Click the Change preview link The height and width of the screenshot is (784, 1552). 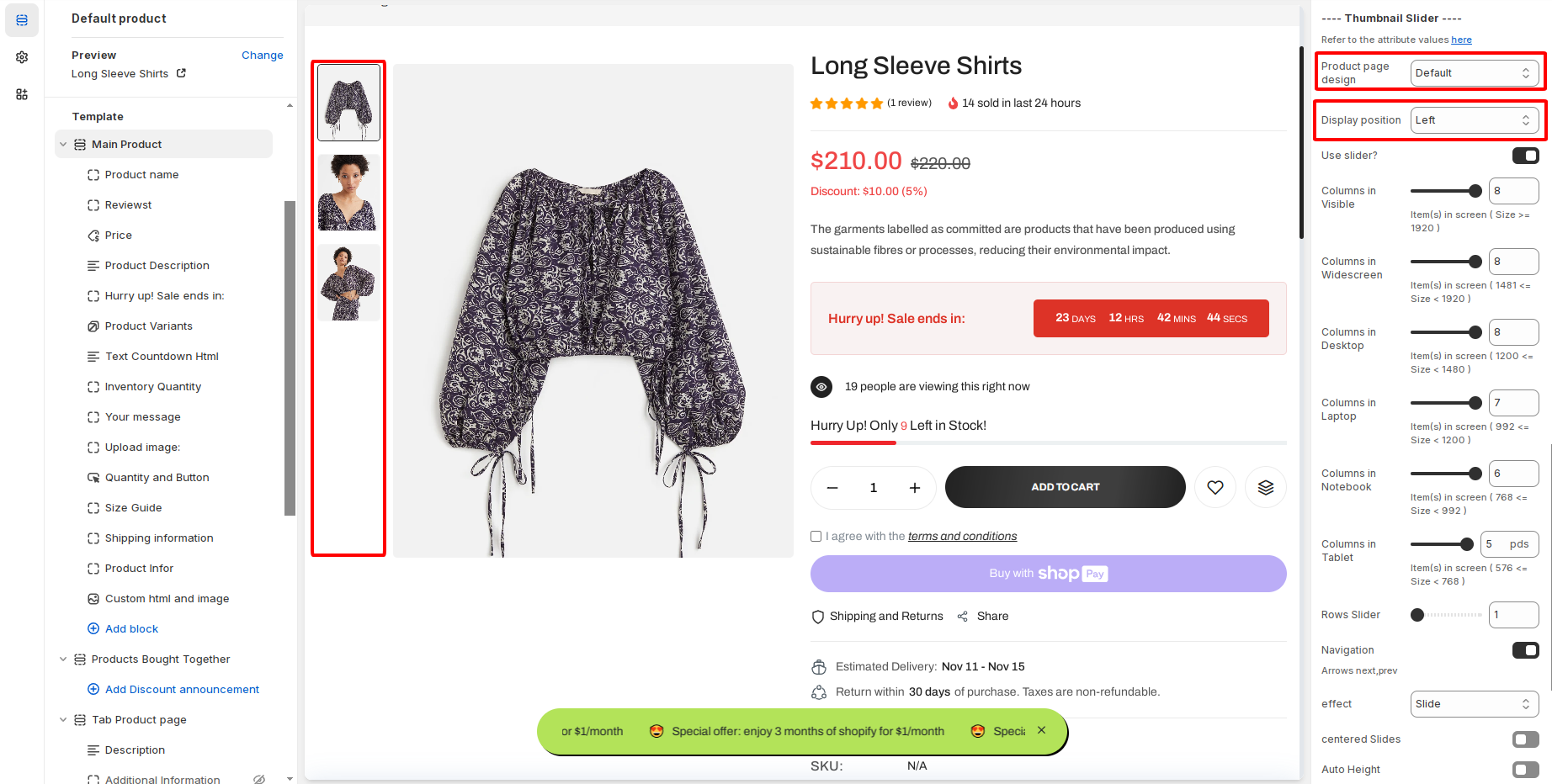point(262,56)
